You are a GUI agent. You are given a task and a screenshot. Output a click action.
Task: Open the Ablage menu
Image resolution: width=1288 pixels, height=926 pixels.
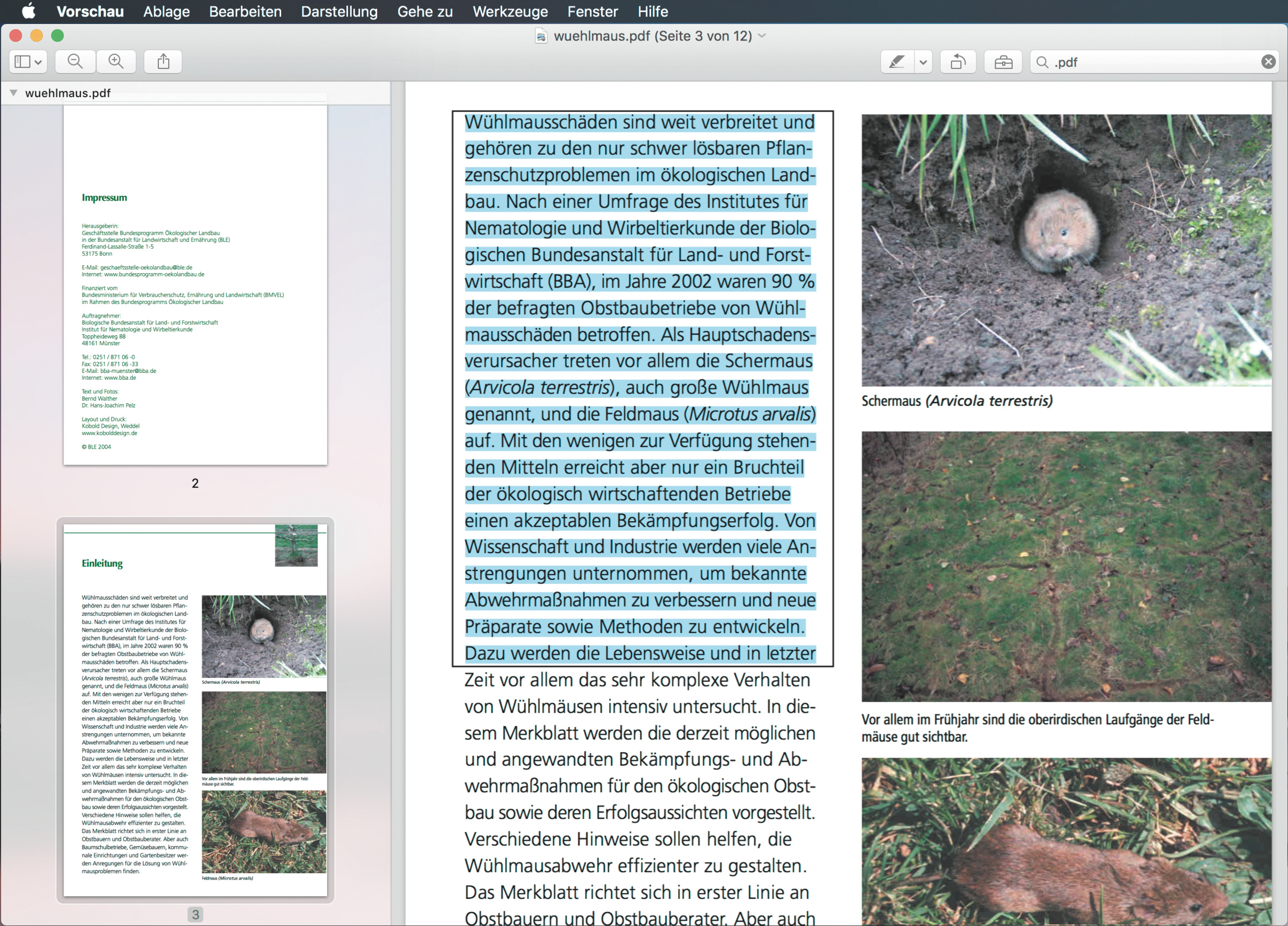tap(166, 11)
